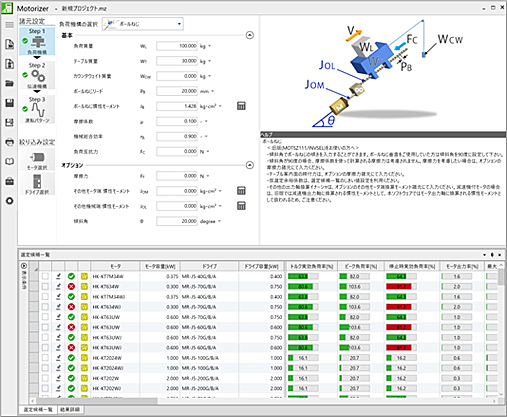
Task: Open the manual book icon
Action: pyautogui.click(x=9, y=162)
